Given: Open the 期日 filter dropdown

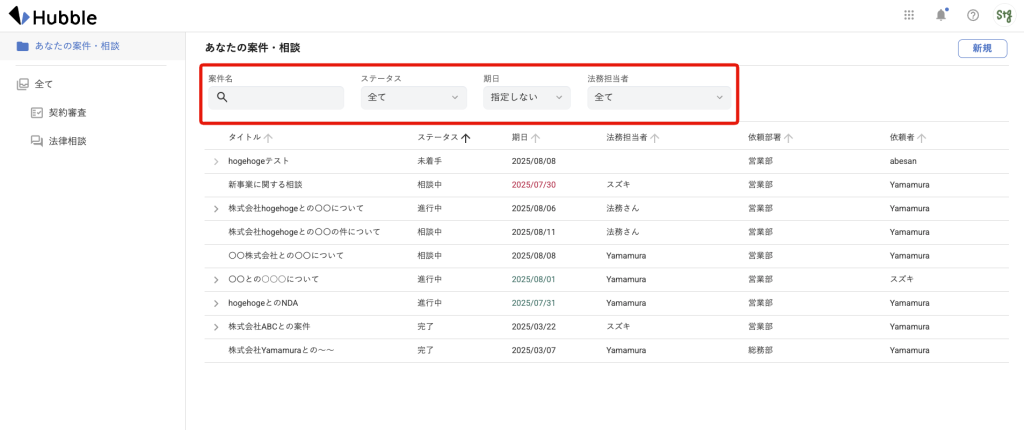Looking at the screenshot, I should [x=526, y=97].
